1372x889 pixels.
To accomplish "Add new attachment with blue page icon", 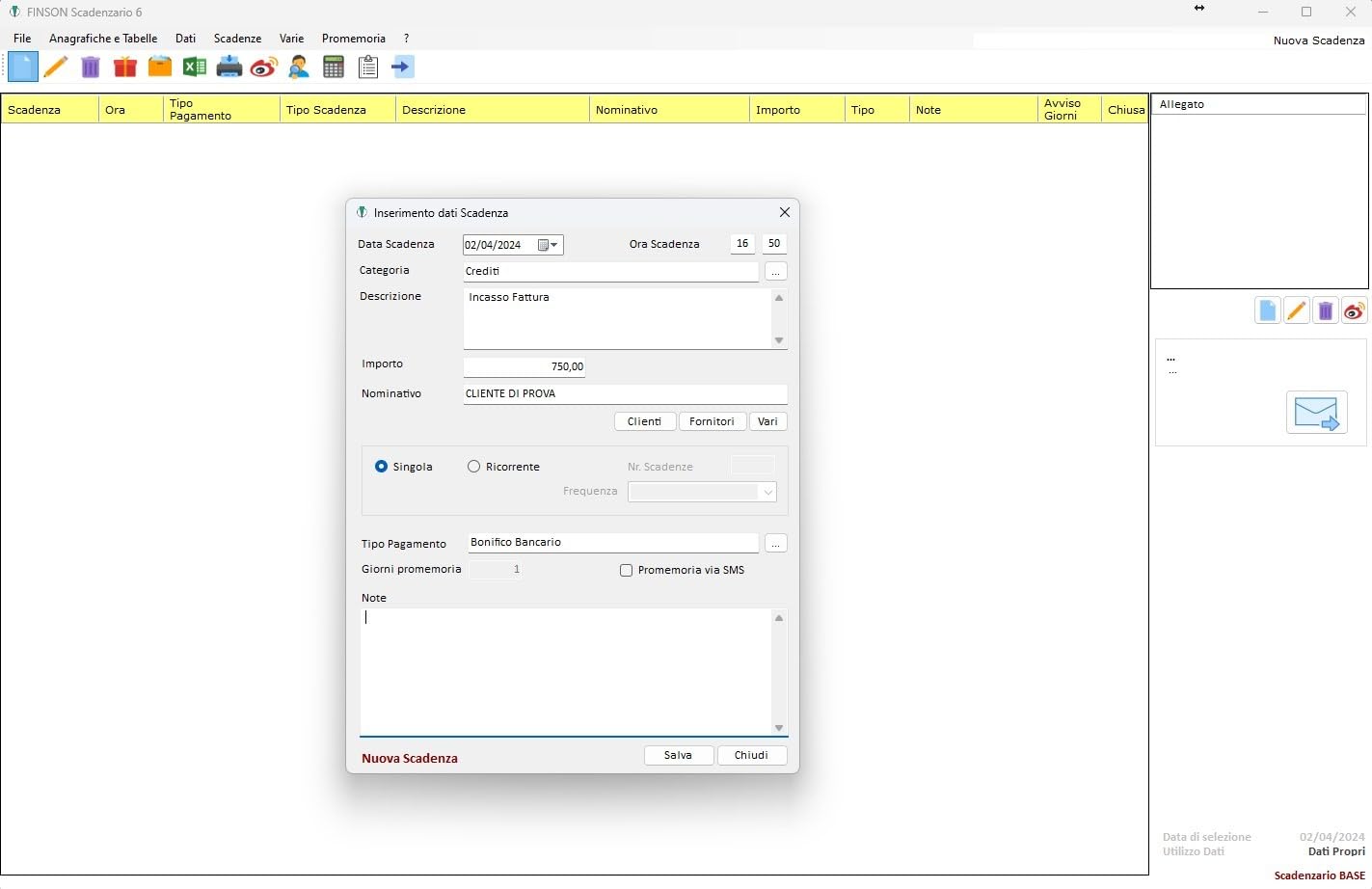I will point(1268,310).
